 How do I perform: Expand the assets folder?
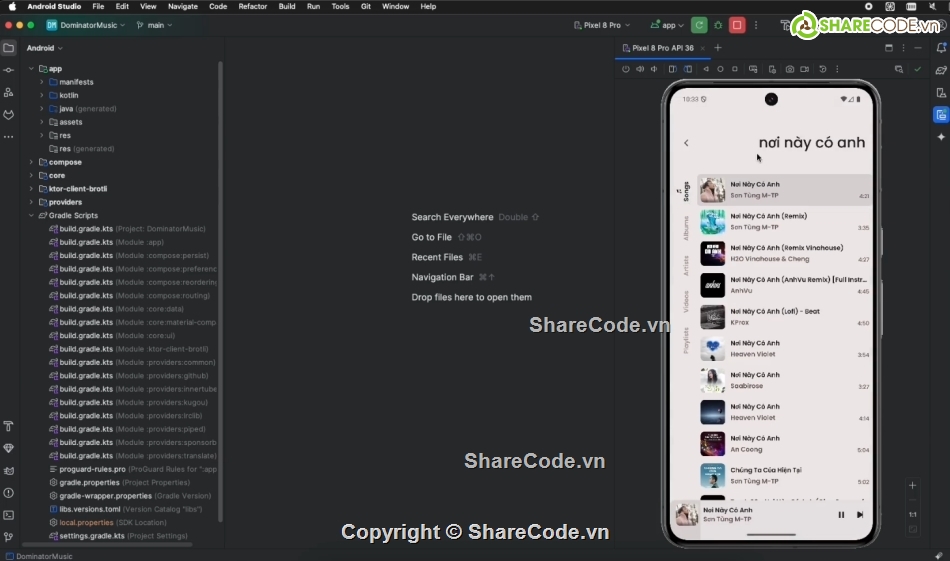(42, 122)
